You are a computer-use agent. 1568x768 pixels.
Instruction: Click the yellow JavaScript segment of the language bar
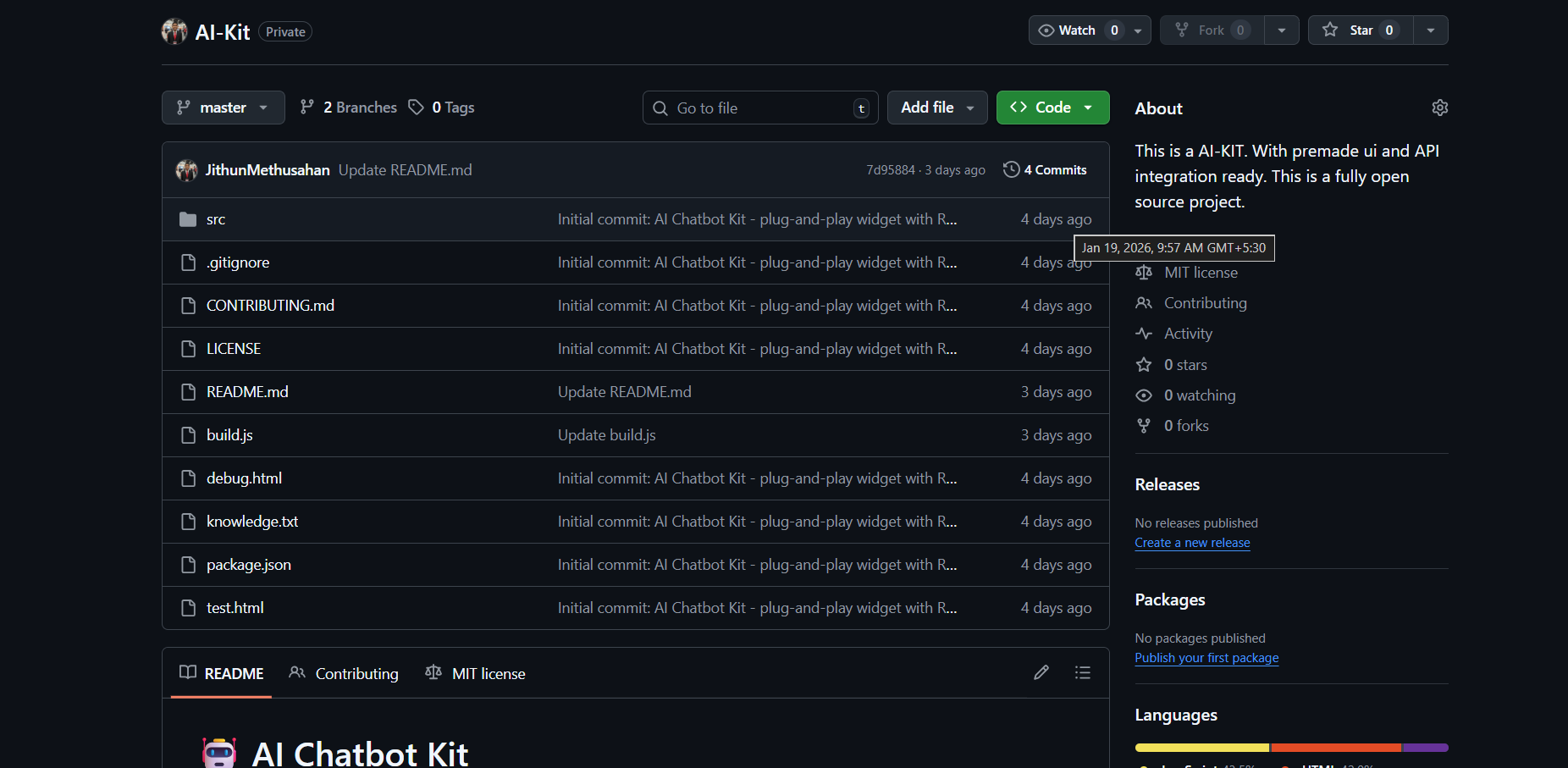tap(1202, 748)
